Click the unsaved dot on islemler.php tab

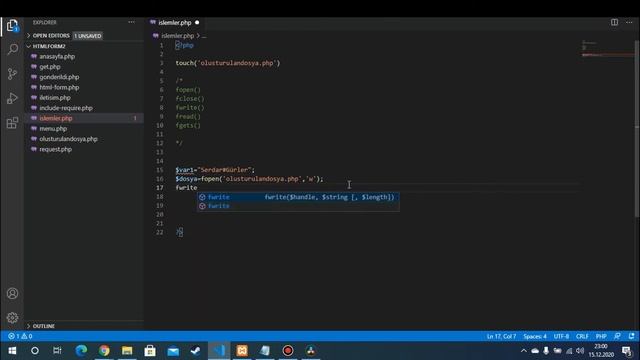point(197,22)
